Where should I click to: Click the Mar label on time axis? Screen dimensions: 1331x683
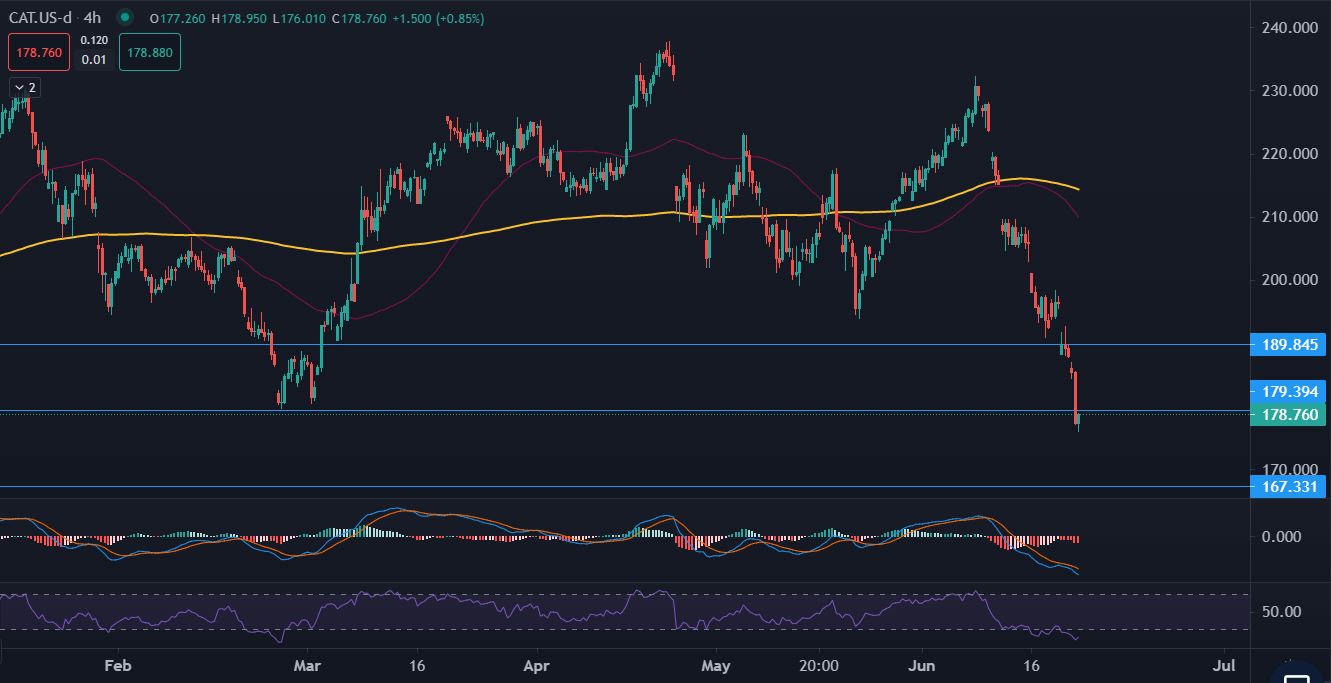click(x=307, y=665)
